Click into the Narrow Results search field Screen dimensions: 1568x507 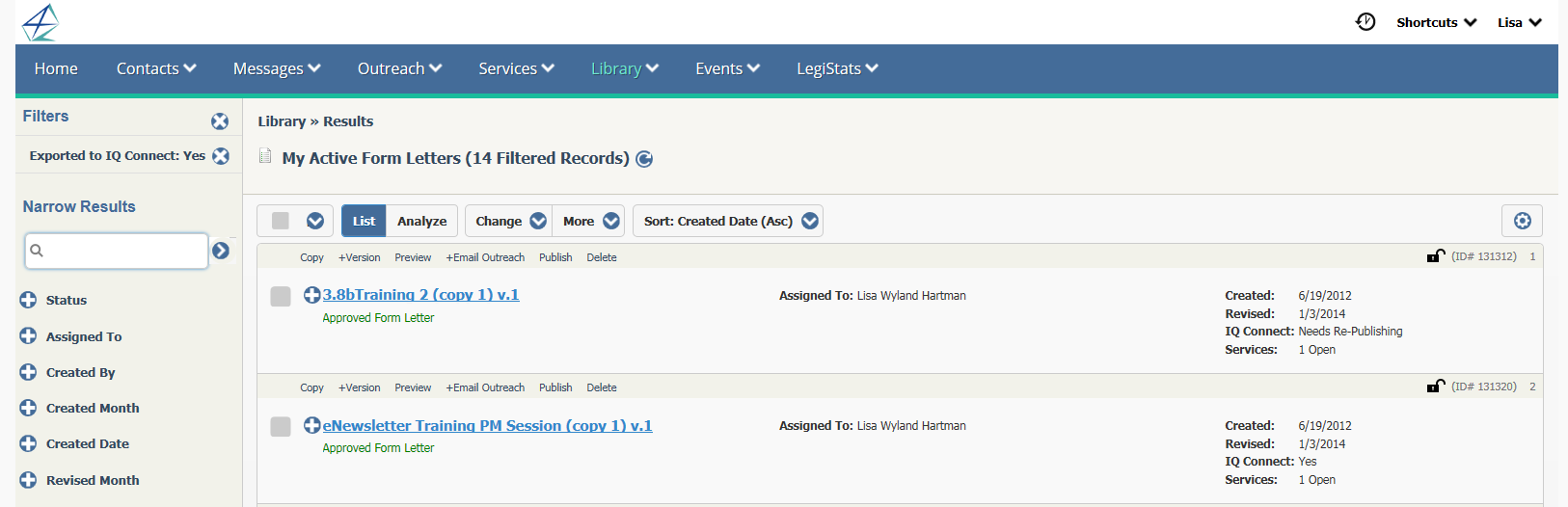point(117,251)
